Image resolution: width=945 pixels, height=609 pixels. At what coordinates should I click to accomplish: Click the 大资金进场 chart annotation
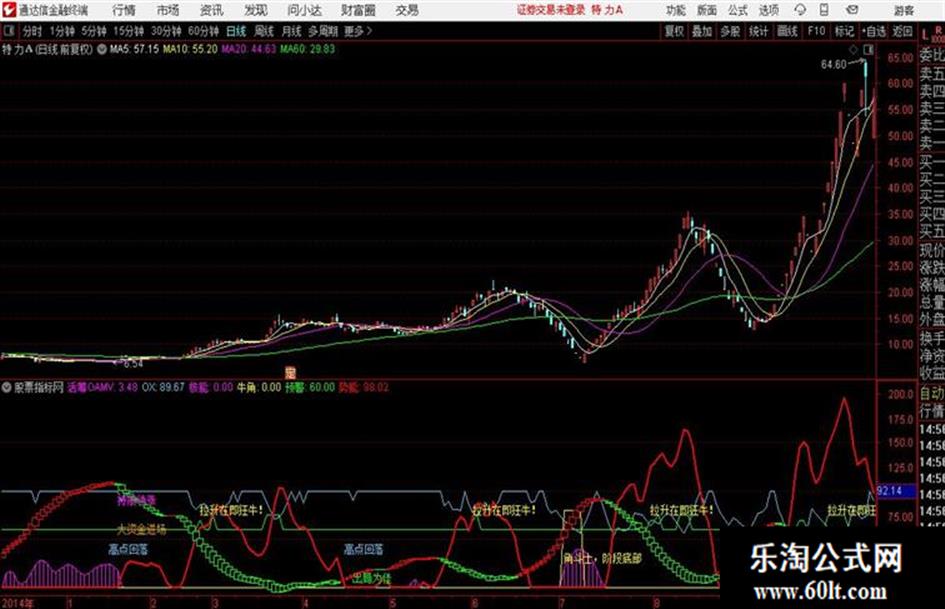pos(141,530)
